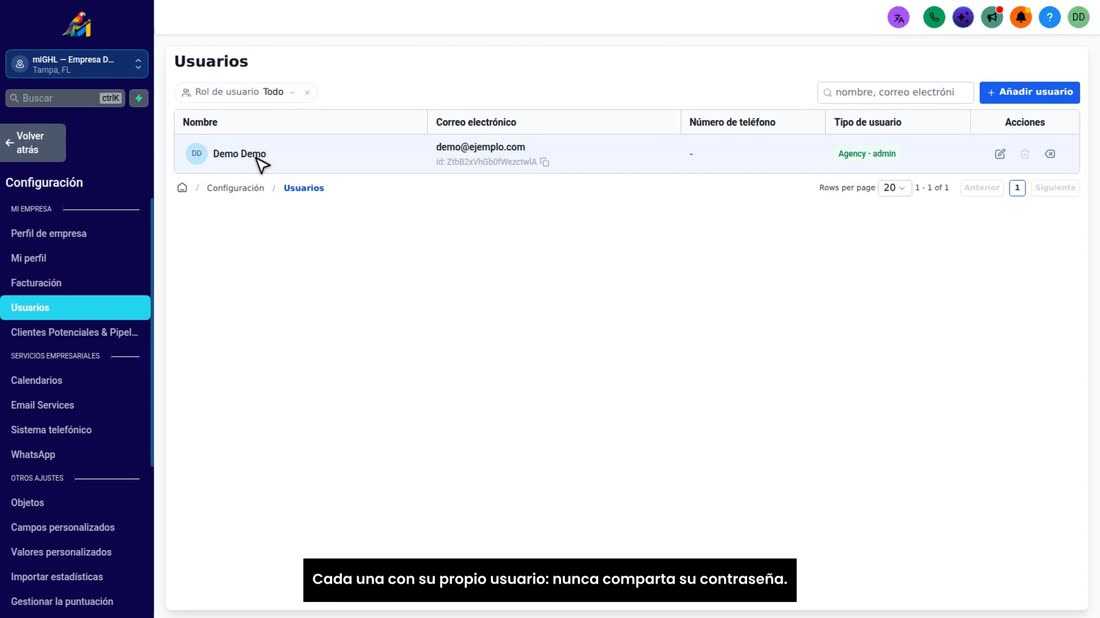Open the miGHL Empresa account switcher
The width and height of the screenshot is (1100, 618).
(76, 65)
